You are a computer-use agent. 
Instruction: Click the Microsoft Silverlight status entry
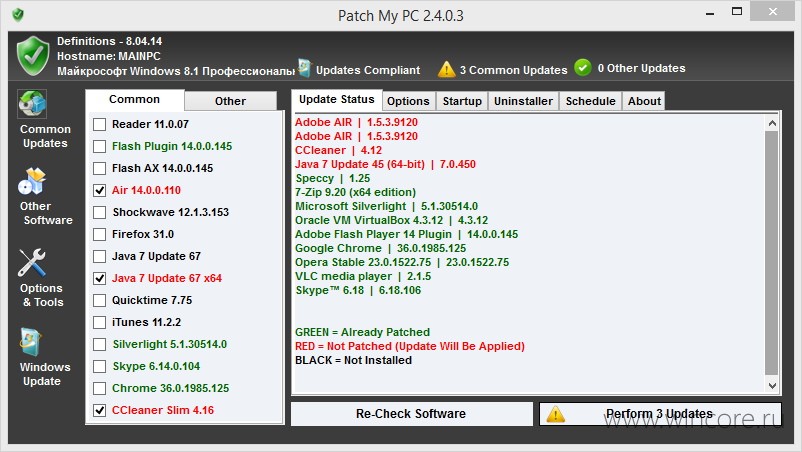386,206
